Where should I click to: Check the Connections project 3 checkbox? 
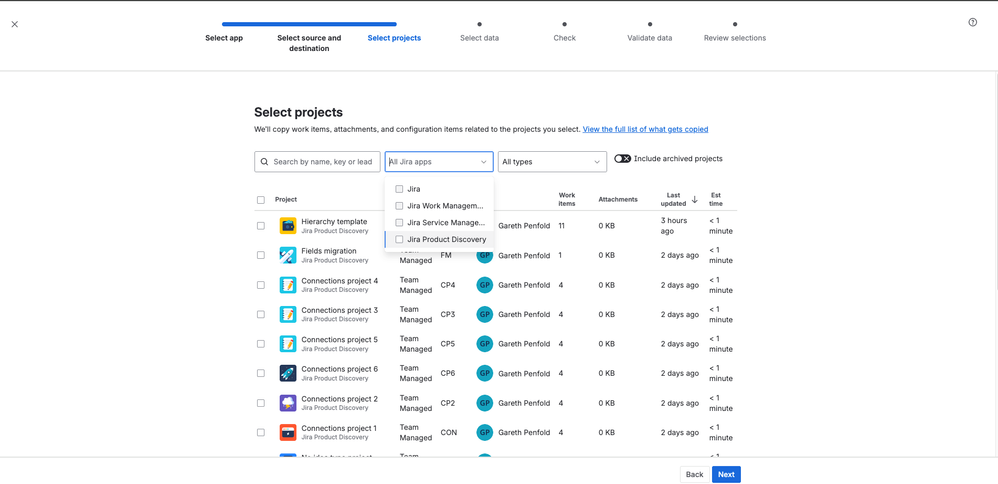(x=261, y=314)
